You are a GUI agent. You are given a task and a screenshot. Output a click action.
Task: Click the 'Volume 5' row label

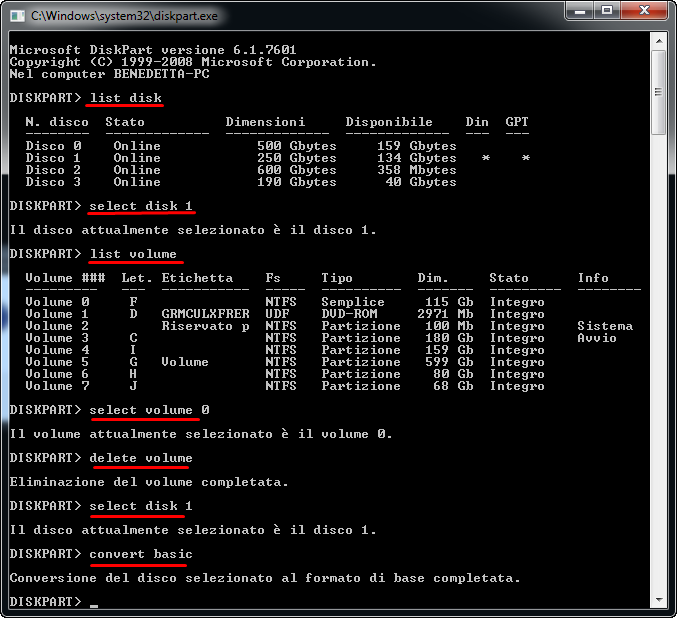(x=57, y=362)
